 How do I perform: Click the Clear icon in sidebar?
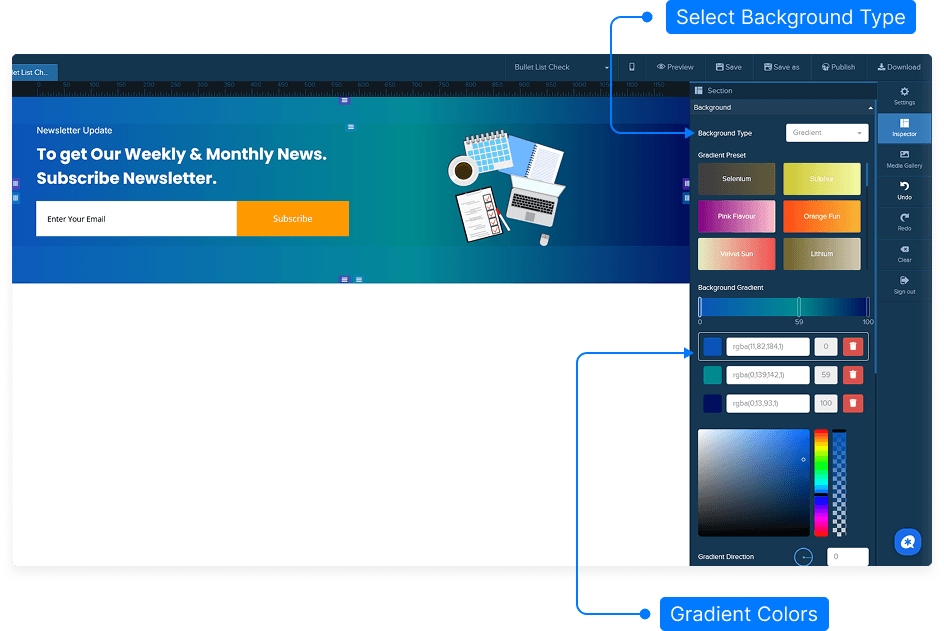coord(904,253)
